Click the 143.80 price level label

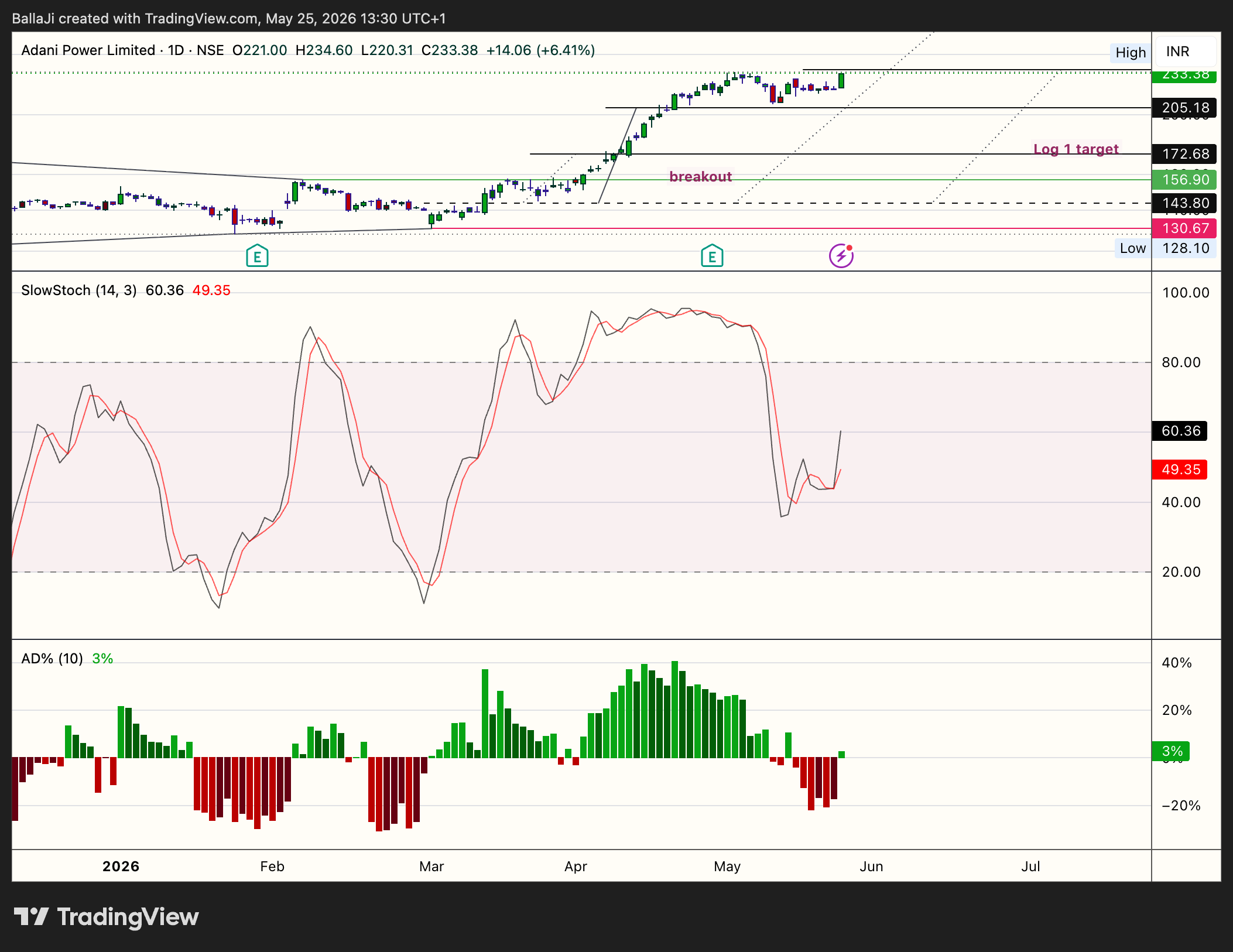tap(1186, 203)
